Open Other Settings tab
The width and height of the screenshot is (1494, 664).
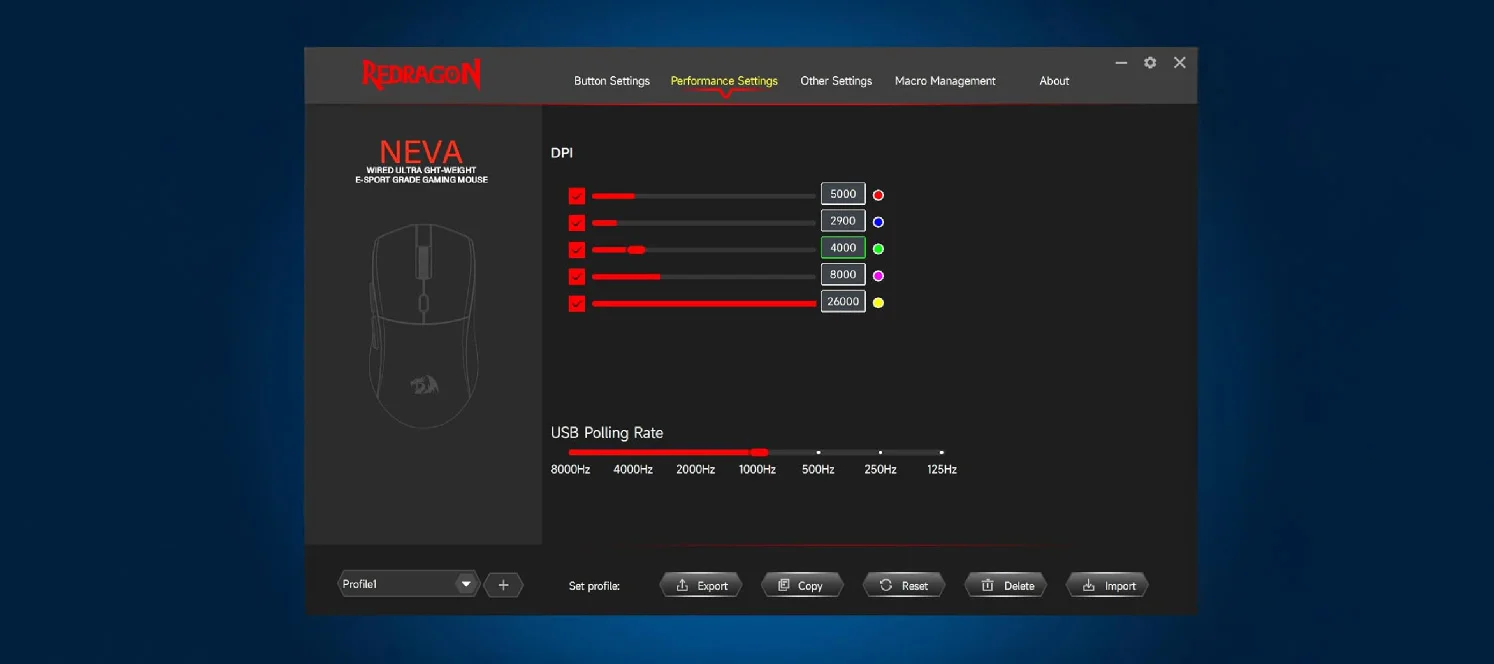[836, 81]
